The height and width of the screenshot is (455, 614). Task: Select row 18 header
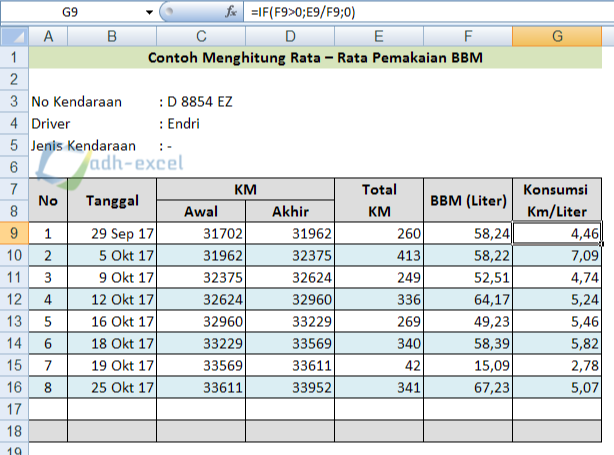click(x=14, y=431)
